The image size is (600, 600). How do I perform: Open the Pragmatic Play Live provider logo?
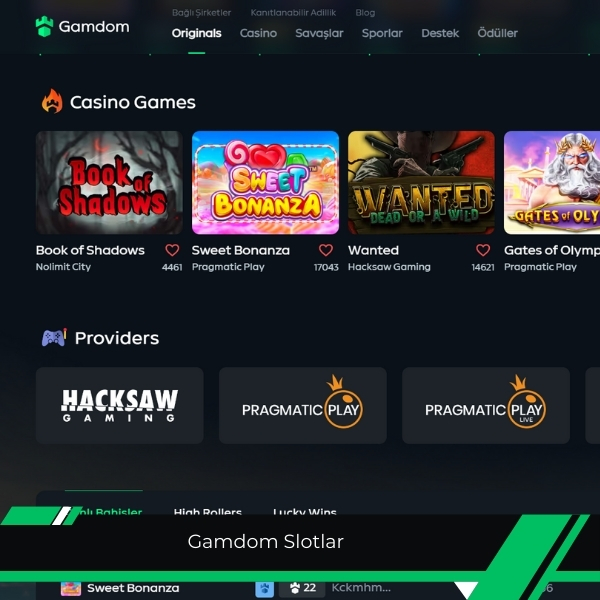tap(486, 406)
